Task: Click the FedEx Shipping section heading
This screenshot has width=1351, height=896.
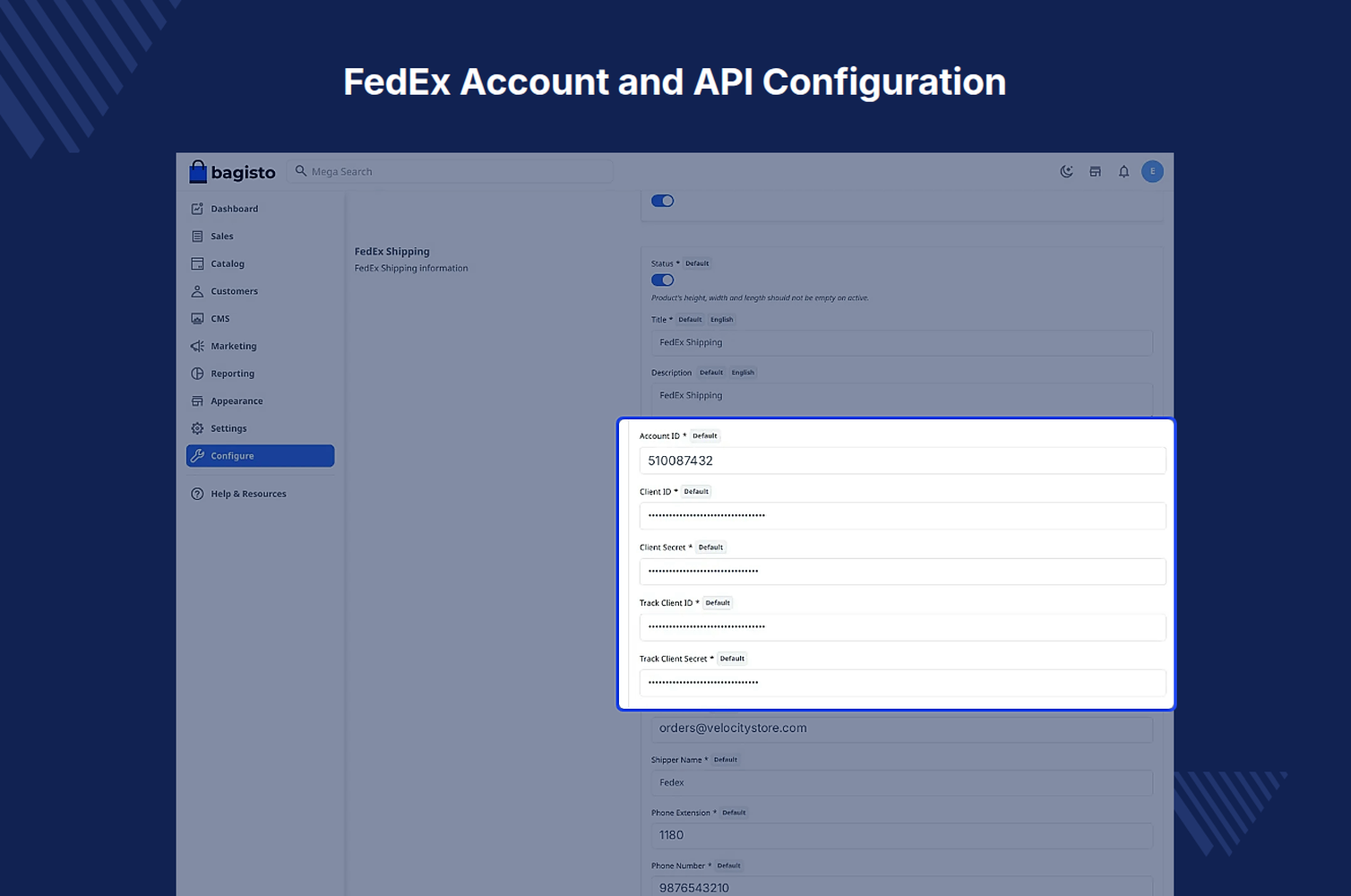Action: point(392,252)
